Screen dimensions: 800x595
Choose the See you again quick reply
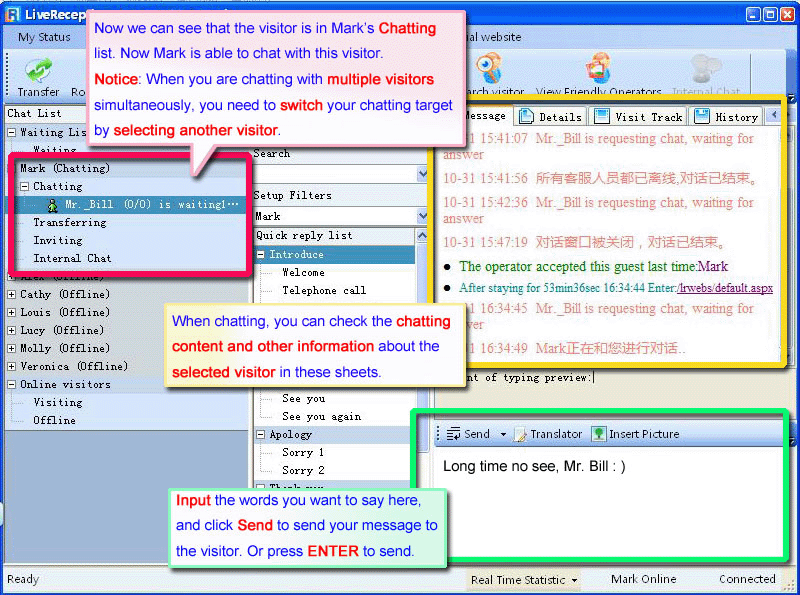tap(321, 417)
